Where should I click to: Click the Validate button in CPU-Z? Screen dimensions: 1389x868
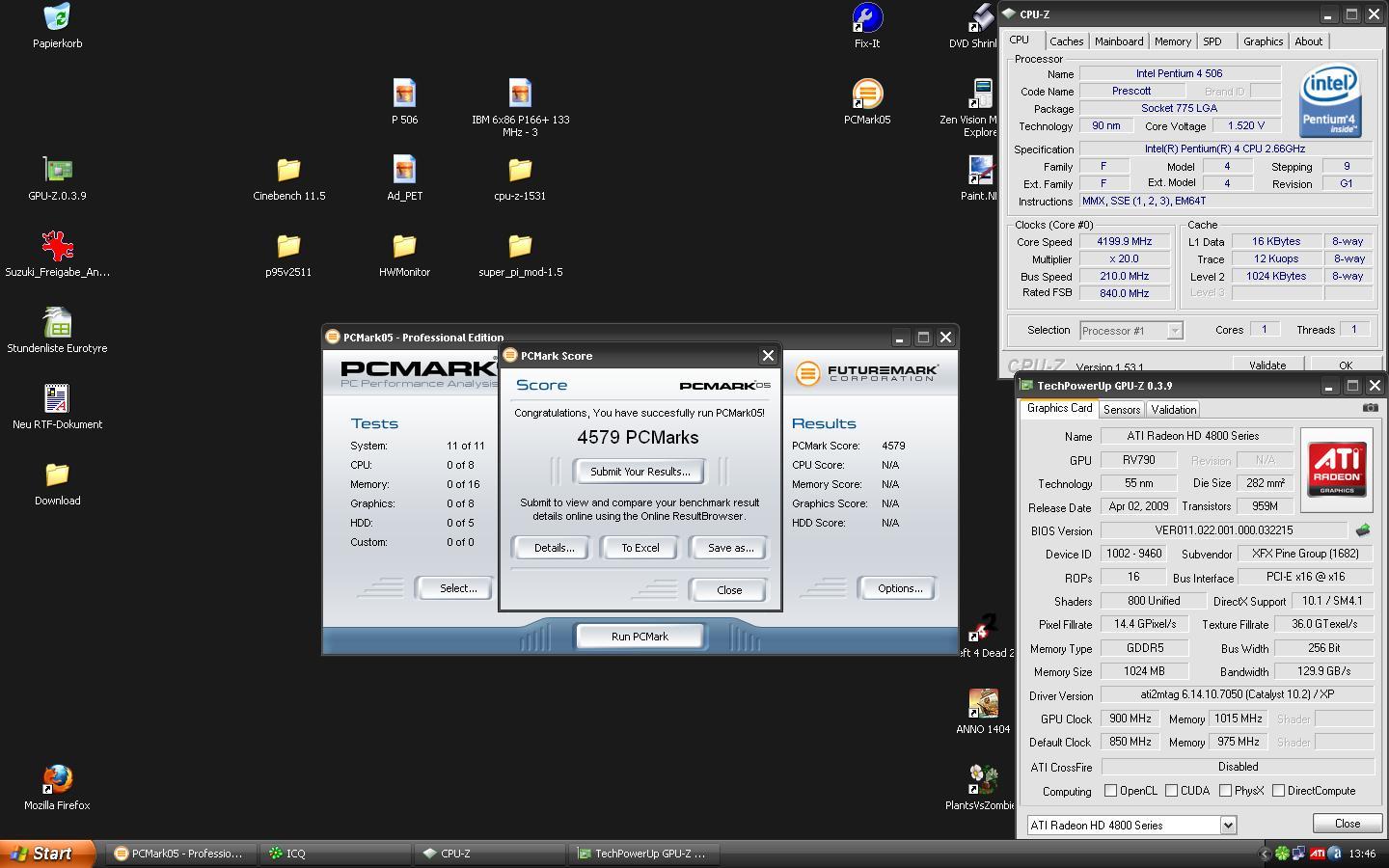[1267, 366]
